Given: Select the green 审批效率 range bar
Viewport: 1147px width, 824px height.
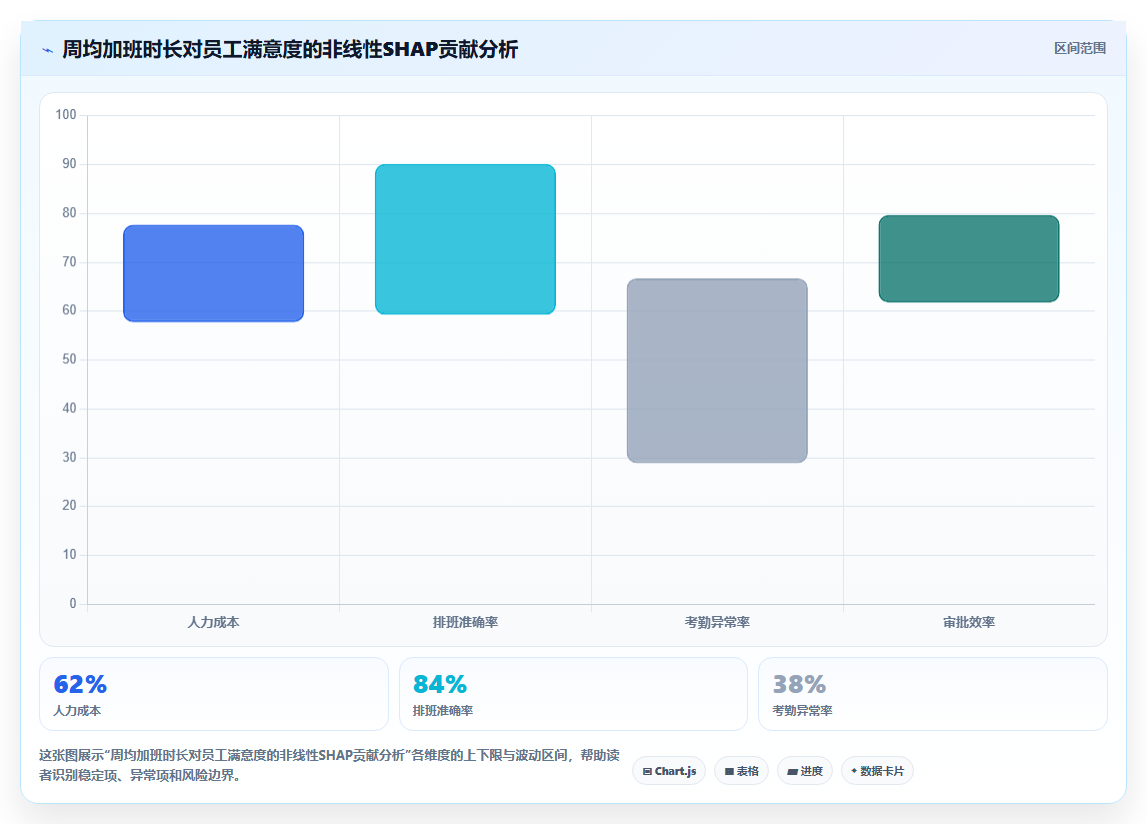Looking at the screenshot, I should [969, 258].
